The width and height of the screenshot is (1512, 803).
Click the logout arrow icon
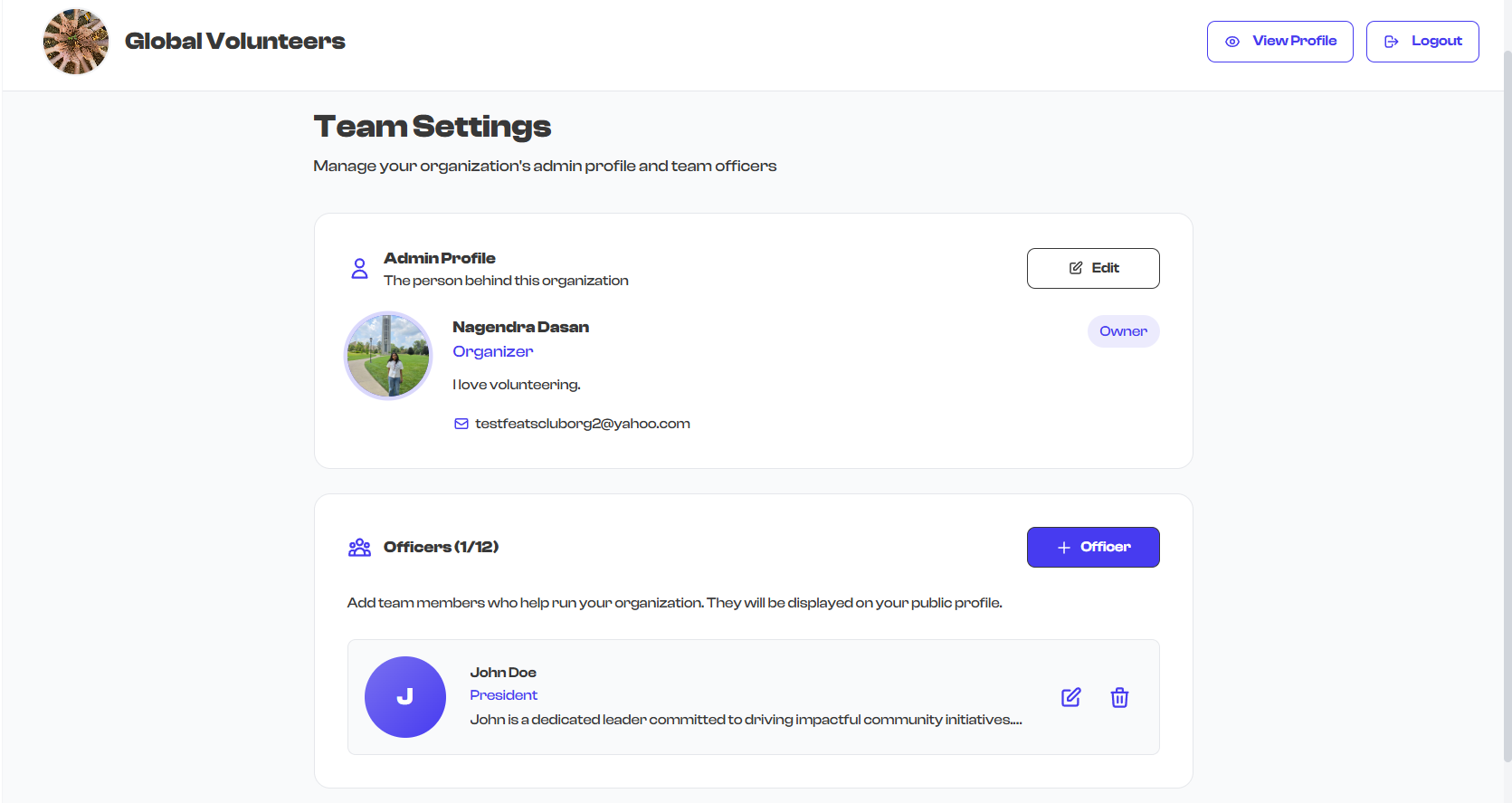(x=1391, y=42)
